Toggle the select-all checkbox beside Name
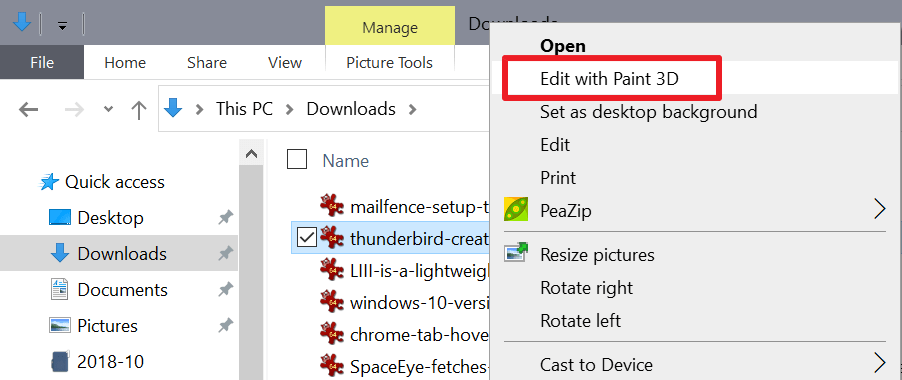902x380 pixels. [x=297, y=159]
